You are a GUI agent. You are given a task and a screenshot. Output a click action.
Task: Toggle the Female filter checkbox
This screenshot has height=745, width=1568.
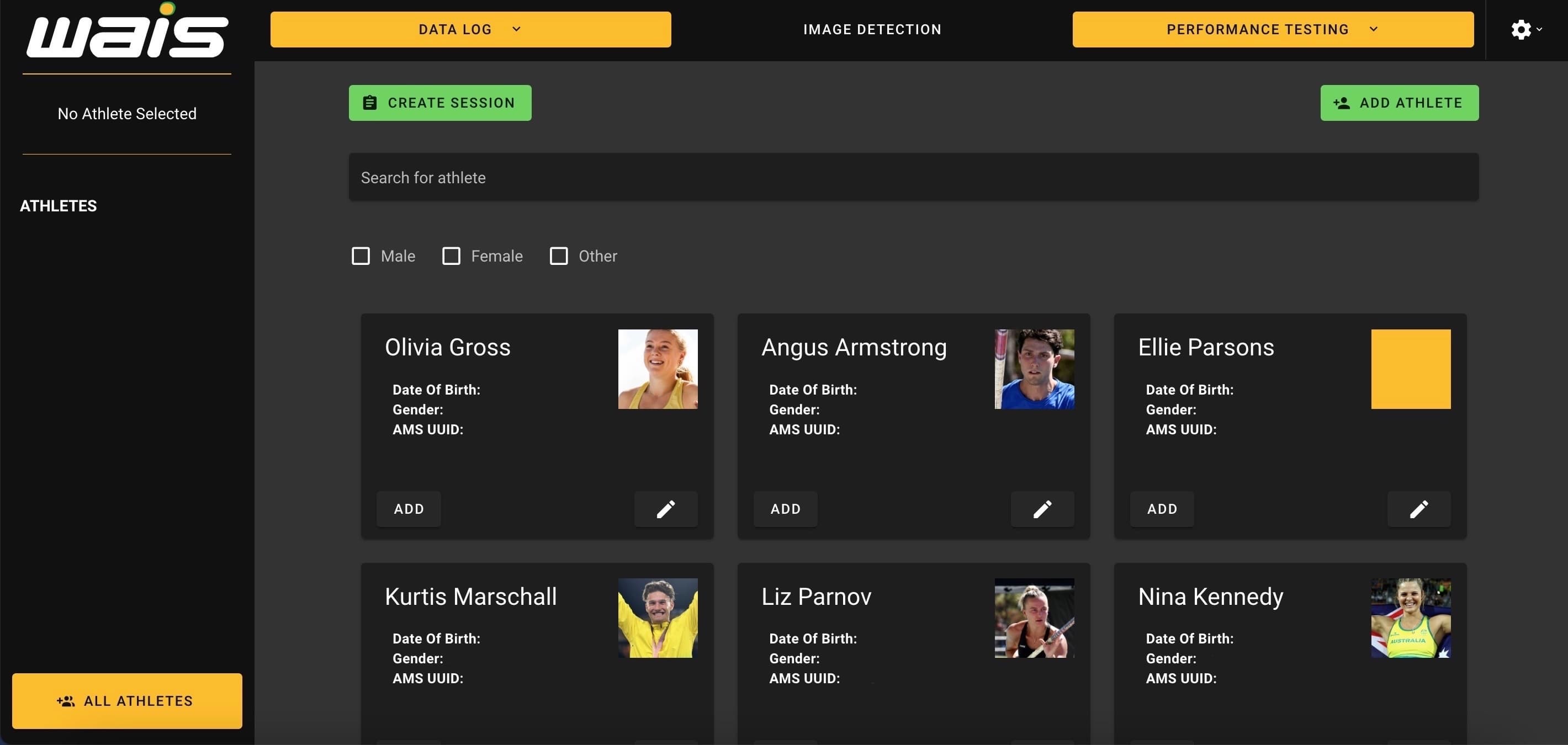point(451,256)
